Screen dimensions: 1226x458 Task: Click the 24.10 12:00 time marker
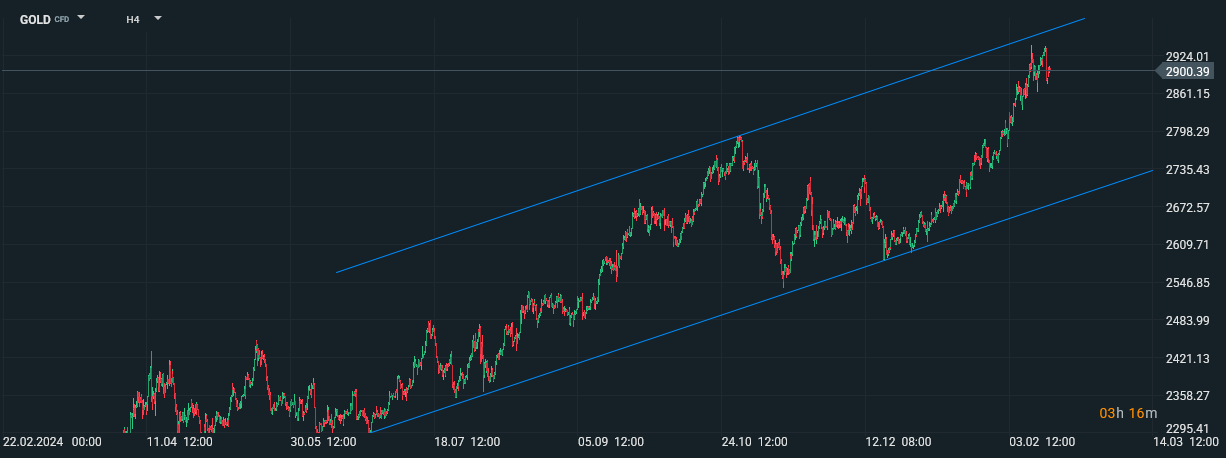click(x=757, y=442)
